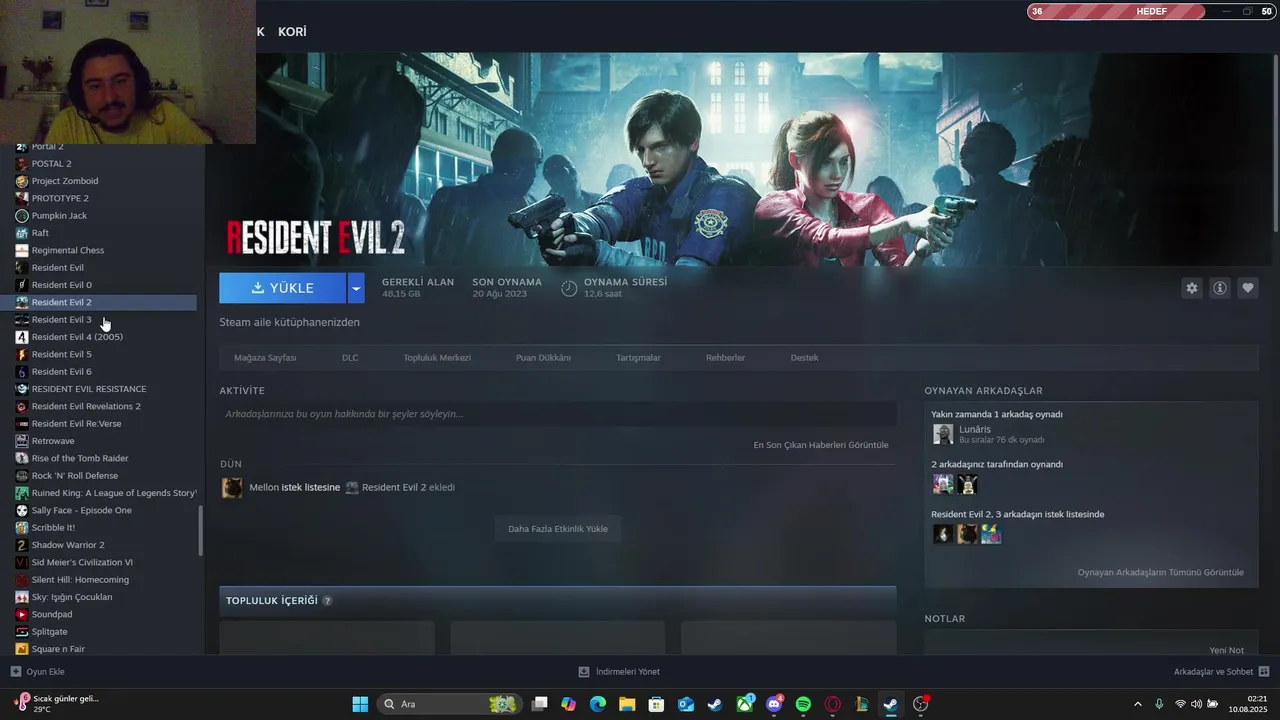
Task: Click the weather widget showing 29°C
Action: tap(57, 704)
